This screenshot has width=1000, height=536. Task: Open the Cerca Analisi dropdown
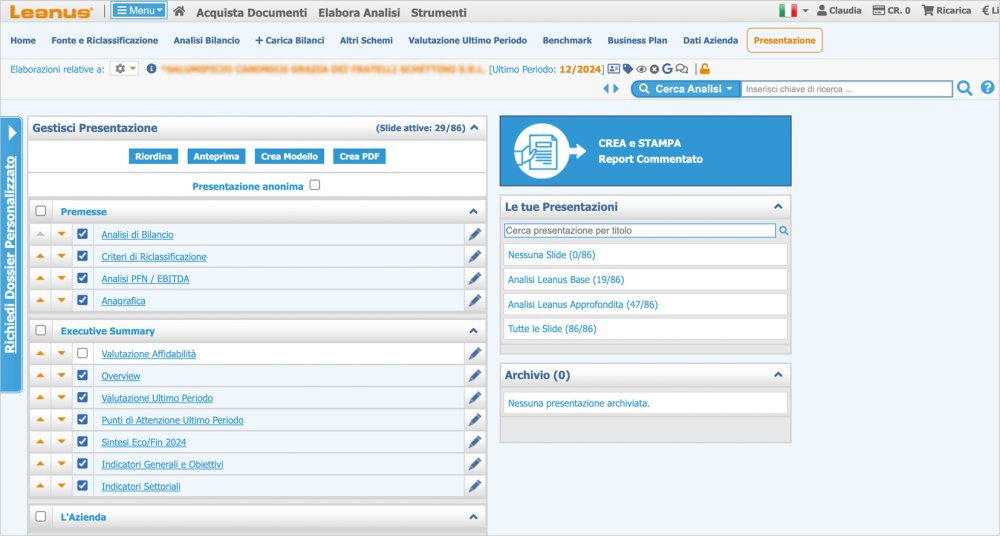686,89
